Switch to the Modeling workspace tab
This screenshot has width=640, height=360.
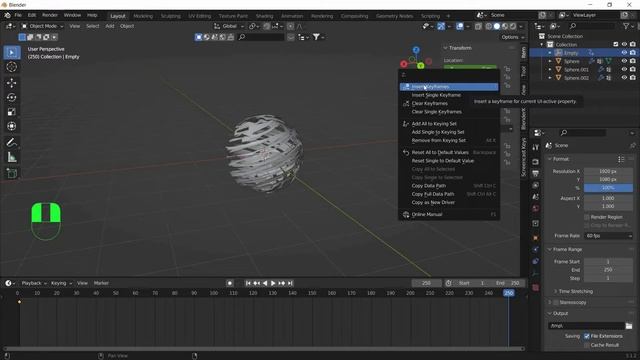click(143, 16)
